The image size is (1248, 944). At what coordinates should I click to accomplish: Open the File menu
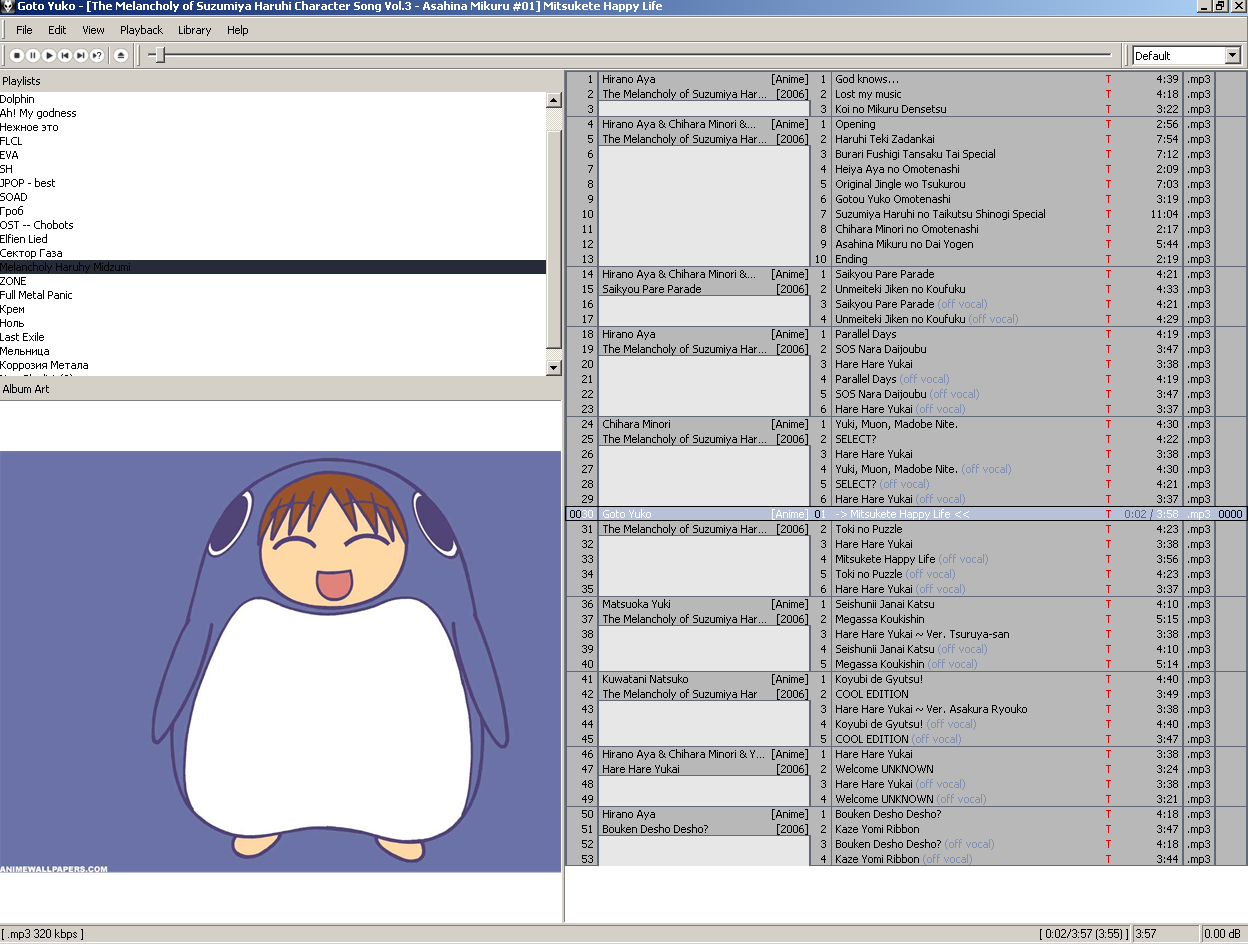24,30
